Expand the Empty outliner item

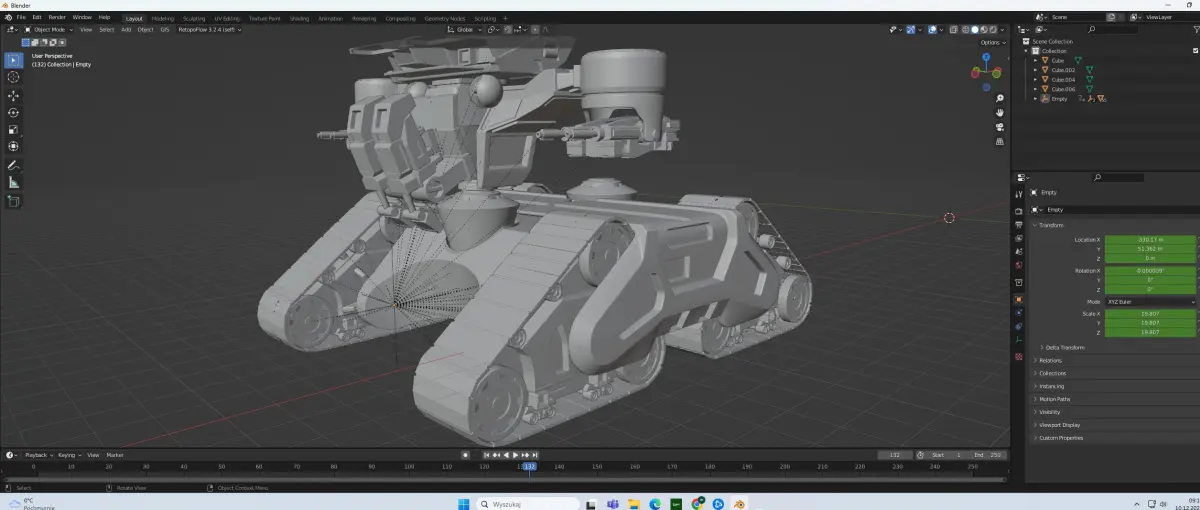(x=1035, y=98)
